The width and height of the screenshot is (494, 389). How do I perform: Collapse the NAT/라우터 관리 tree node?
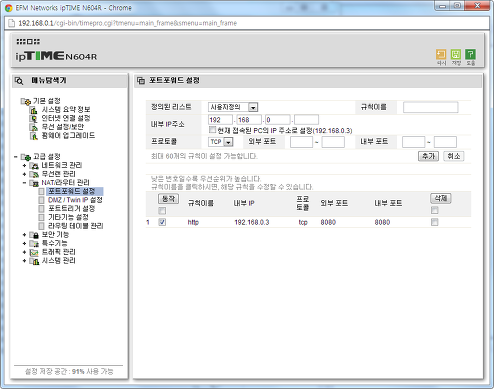coord(24,183)
